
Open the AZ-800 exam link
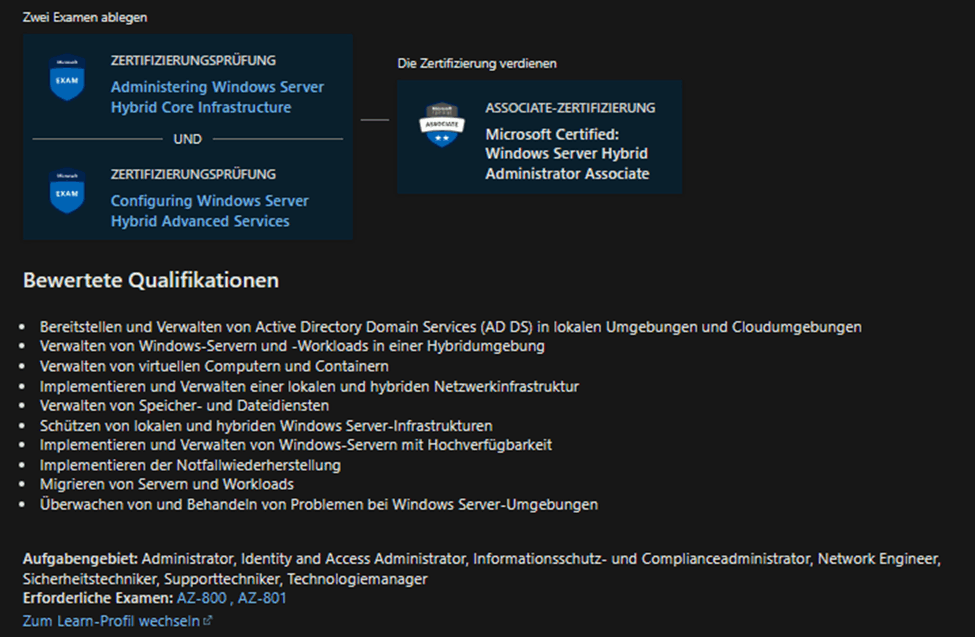[201, 598]
